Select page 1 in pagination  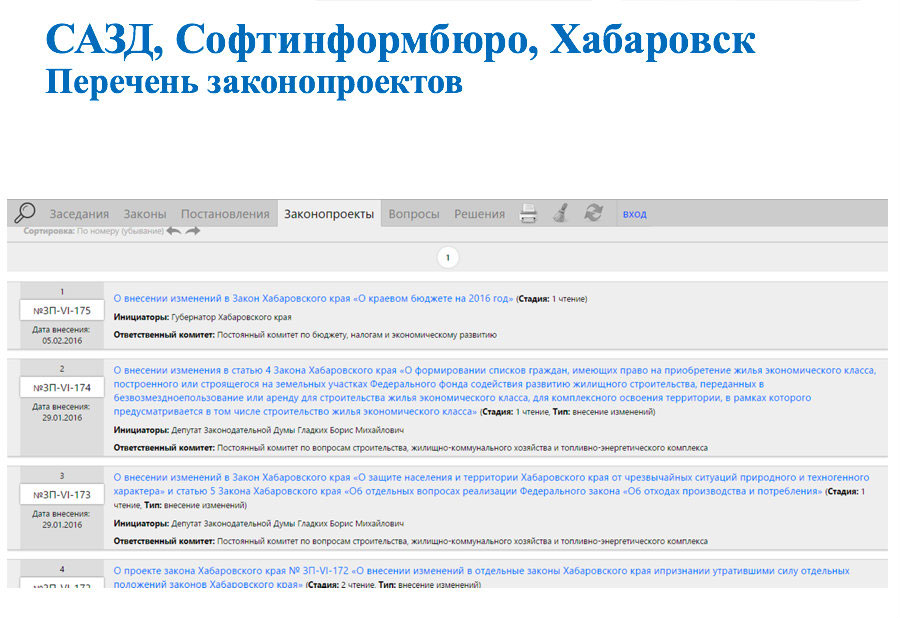pyautogui.click(x=447, y=258)
